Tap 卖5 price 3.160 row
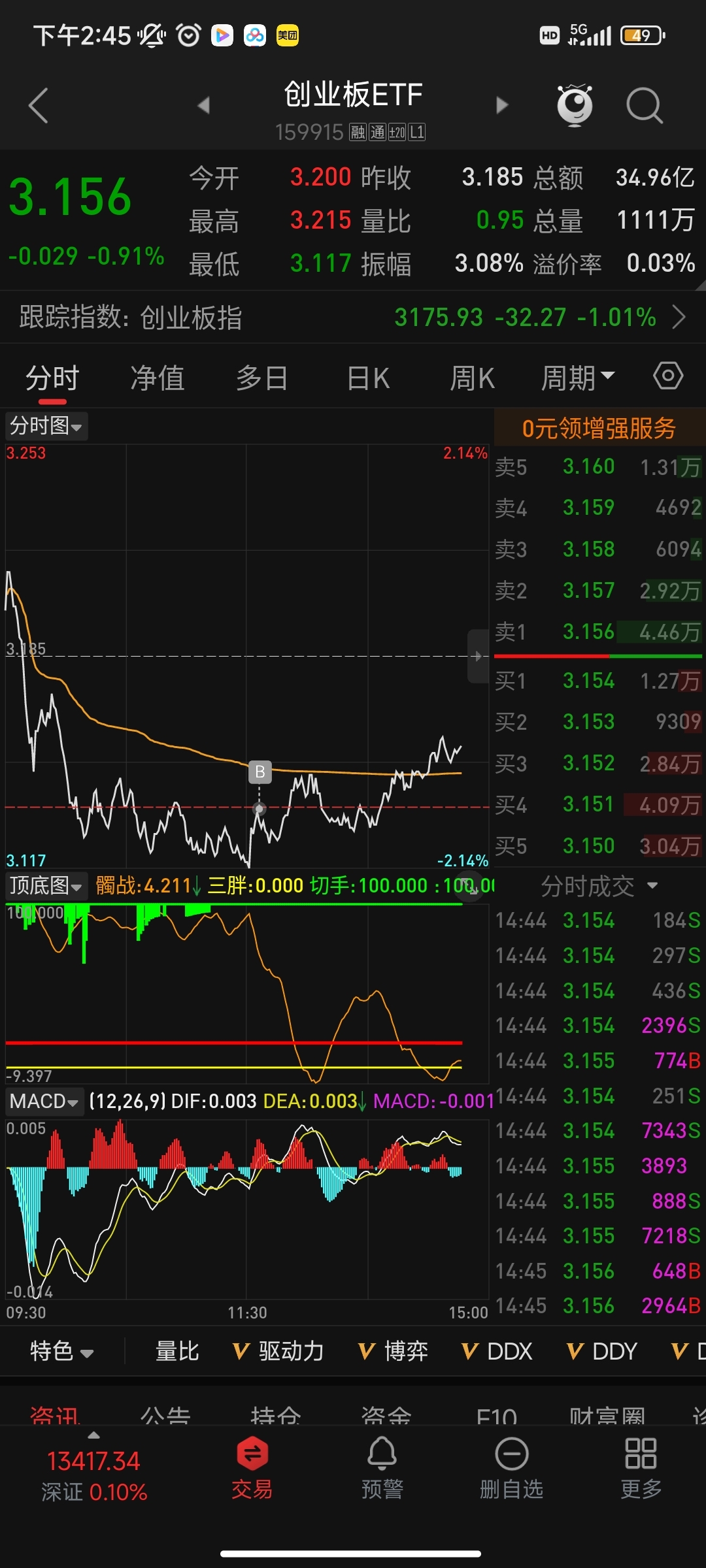Screen dimensions: 706x1568 (598, 466)
